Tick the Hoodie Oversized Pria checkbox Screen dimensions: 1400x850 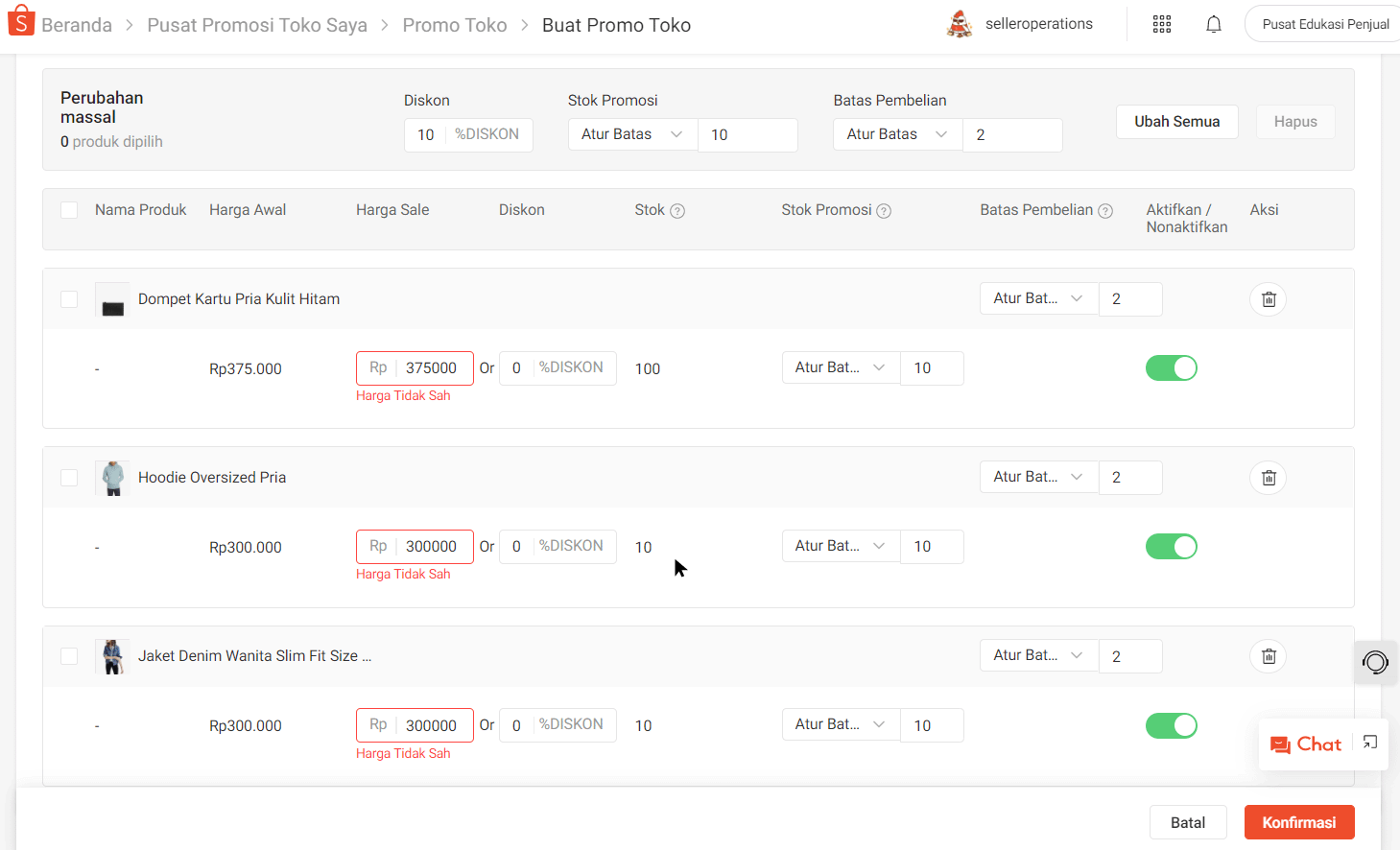(69, 478)
